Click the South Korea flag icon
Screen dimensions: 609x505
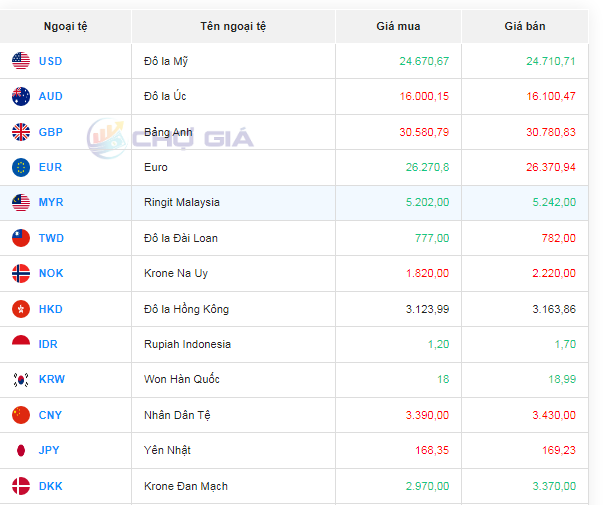coord(21,379)
